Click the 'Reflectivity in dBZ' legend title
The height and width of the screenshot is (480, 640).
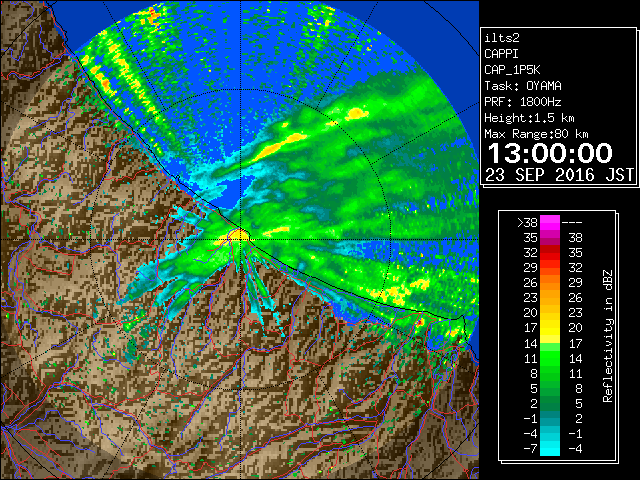[608, 336]
